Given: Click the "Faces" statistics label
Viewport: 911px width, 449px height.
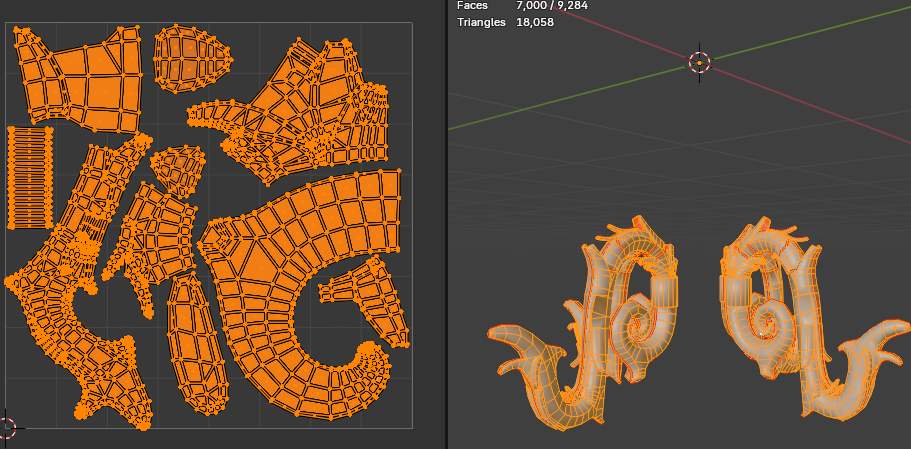Looking at the screenshot, I should [472, 5].
